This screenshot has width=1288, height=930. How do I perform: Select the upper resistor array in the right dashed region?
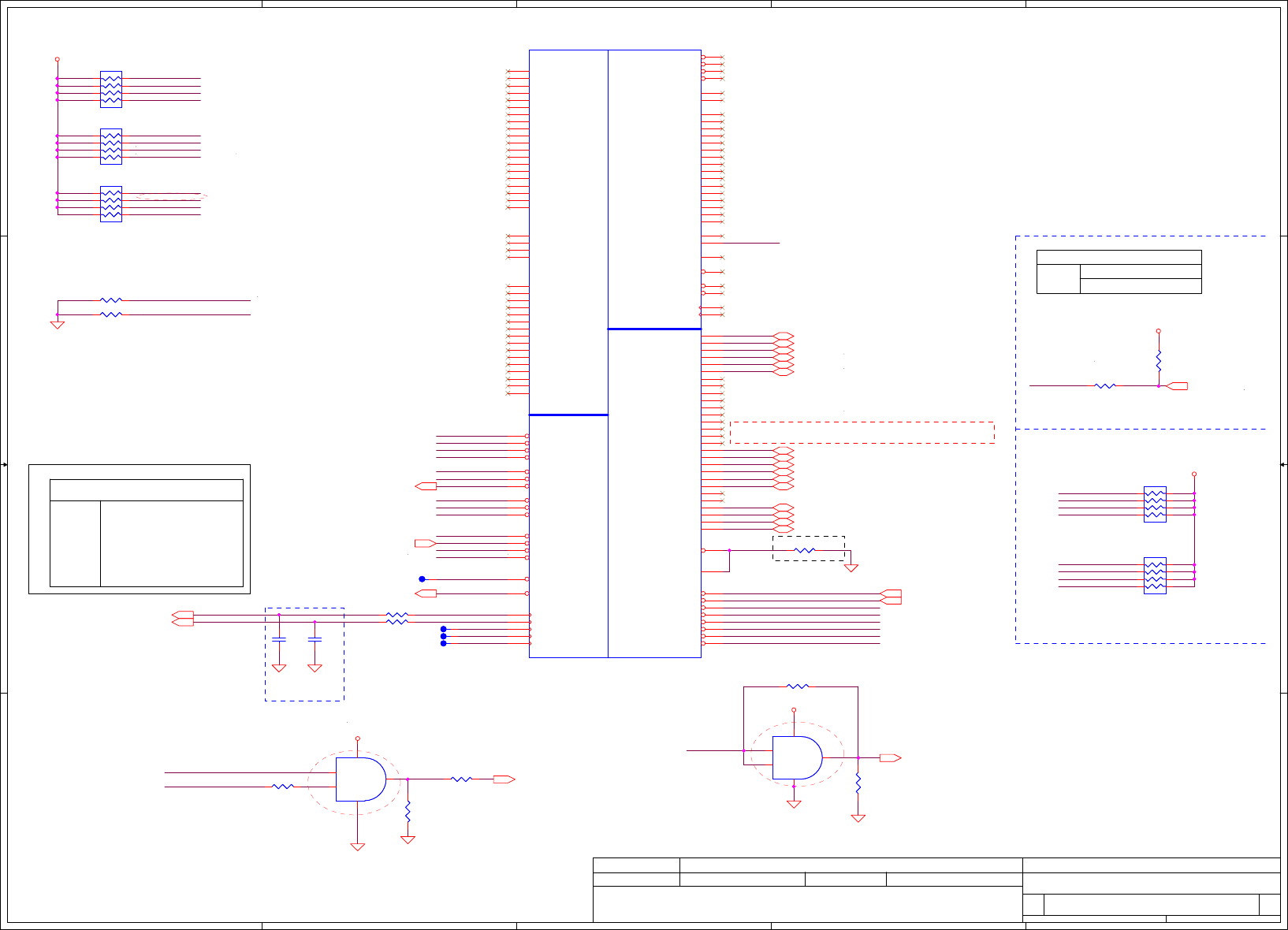point(1155,504)
